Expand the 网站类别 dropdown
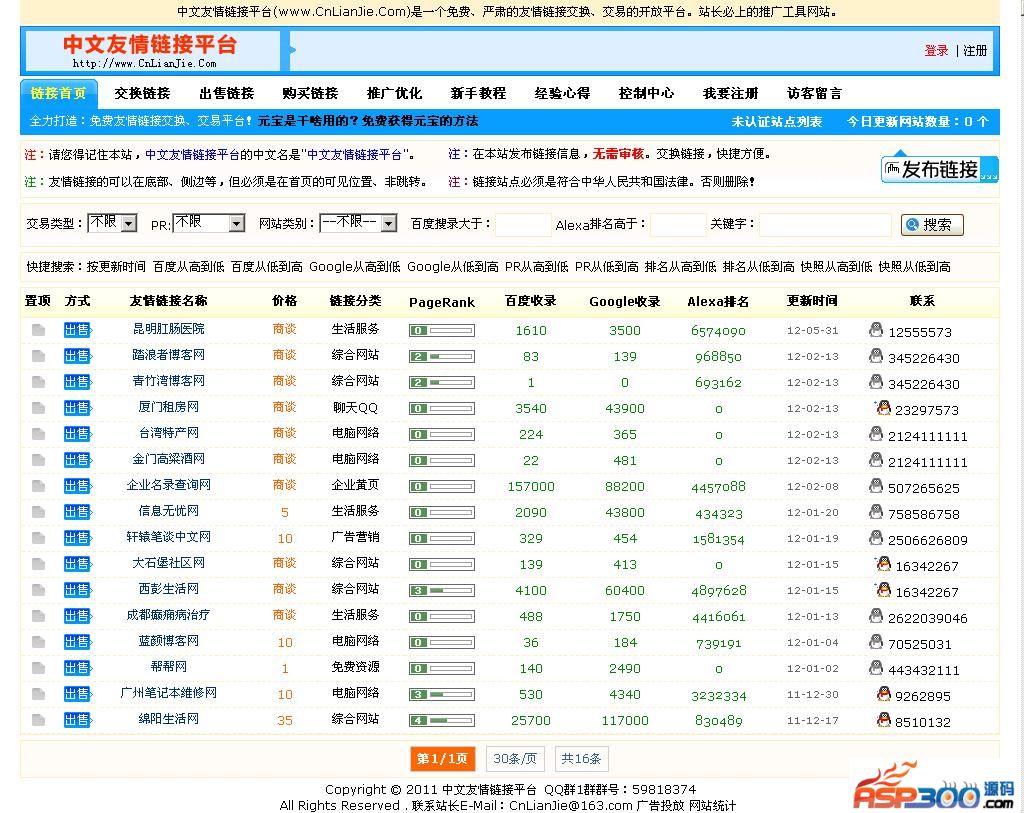The image size is (1024, 813). 358,223
